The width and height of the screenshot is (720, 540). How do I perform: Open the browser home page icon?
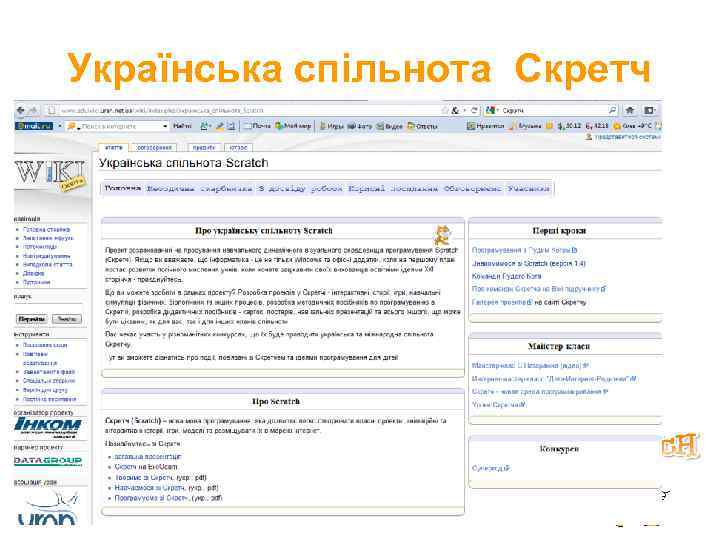[630, 111]
